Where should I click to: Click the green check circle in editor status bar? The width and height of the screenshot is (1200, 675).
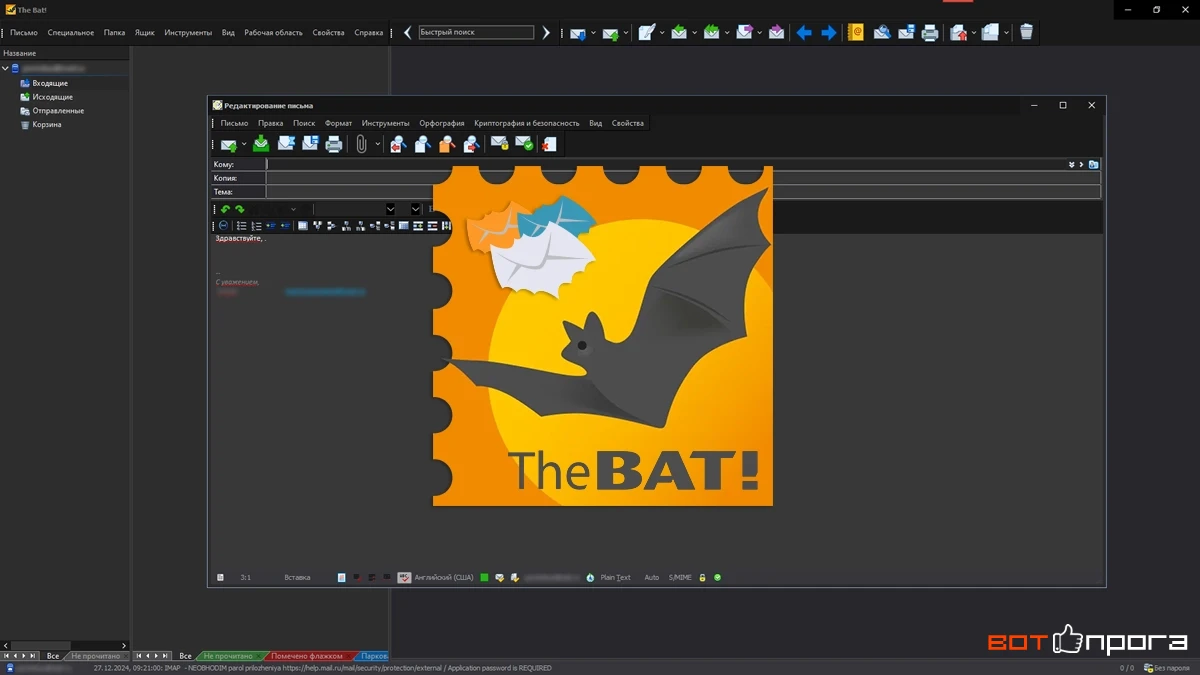pyautogui.click(x=717, y=578)
